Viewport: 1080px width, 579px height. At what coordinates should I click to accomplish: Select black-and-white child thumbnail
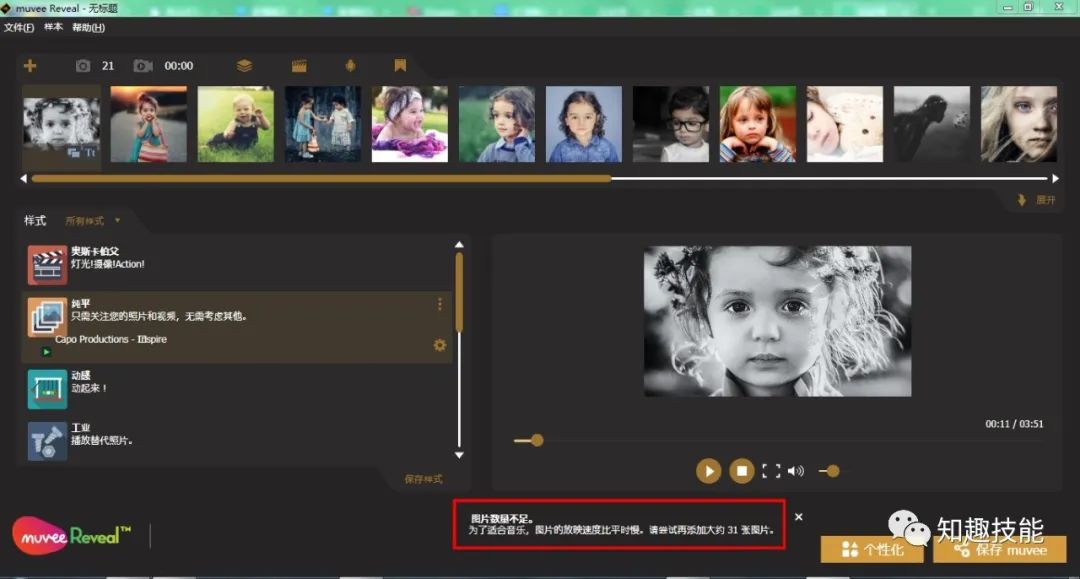click(x=61, y=124)
